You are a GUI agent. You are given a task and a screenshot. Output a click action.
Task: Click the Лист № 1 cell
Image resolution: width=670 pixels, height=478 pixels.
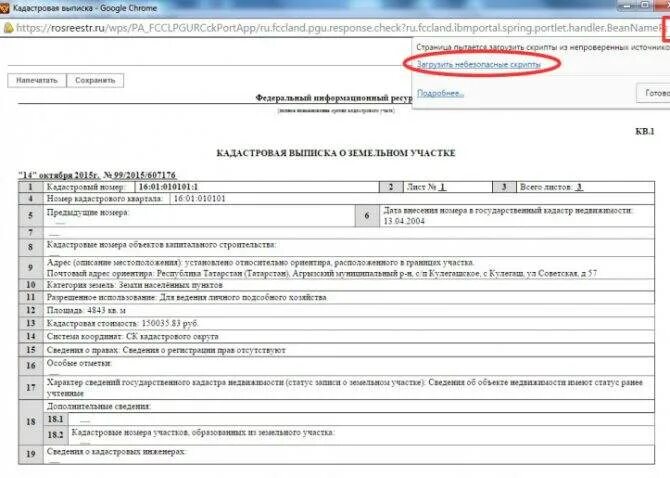pos(447,187)
